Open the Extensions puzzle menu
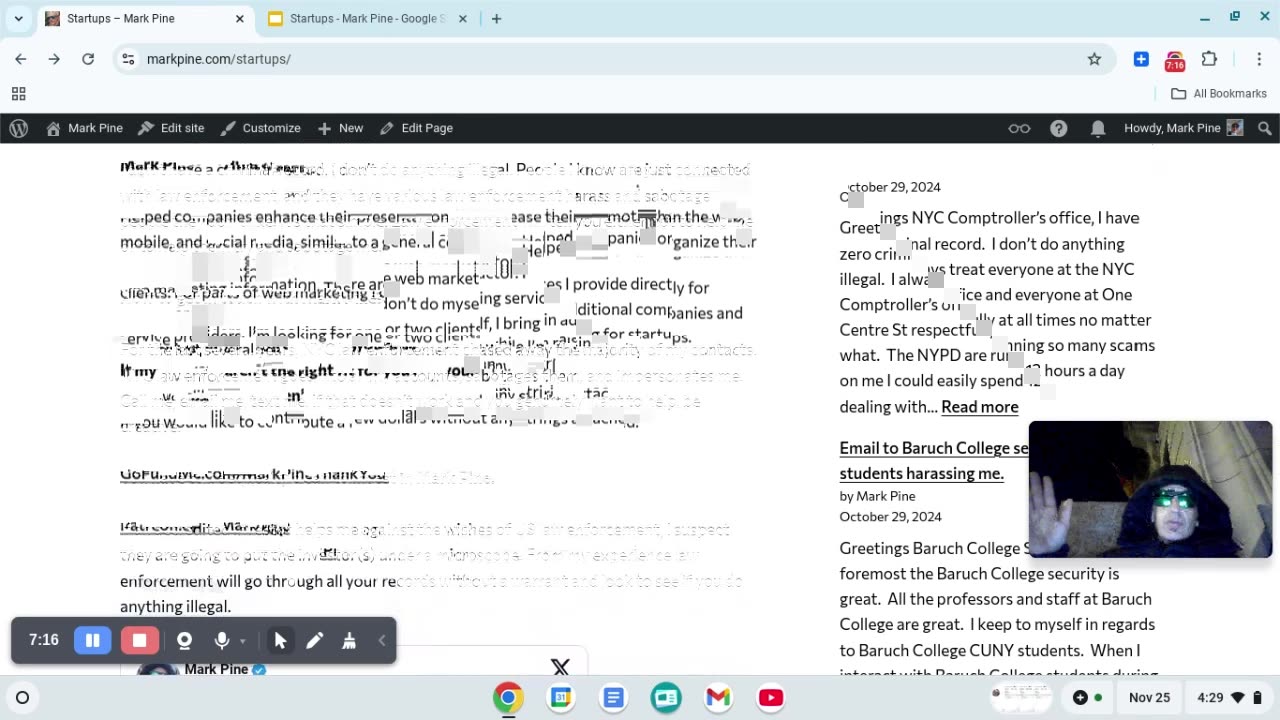 (x=1209, y=59)
